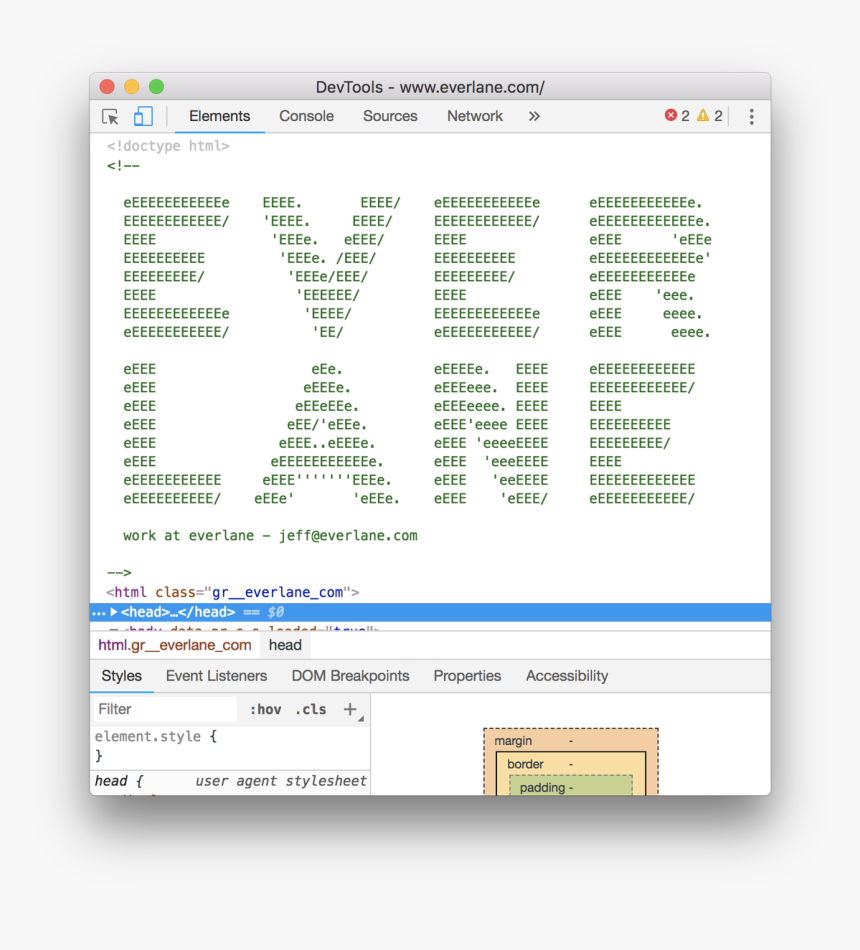Select the inspect element cursor tool

coord(109,116)
